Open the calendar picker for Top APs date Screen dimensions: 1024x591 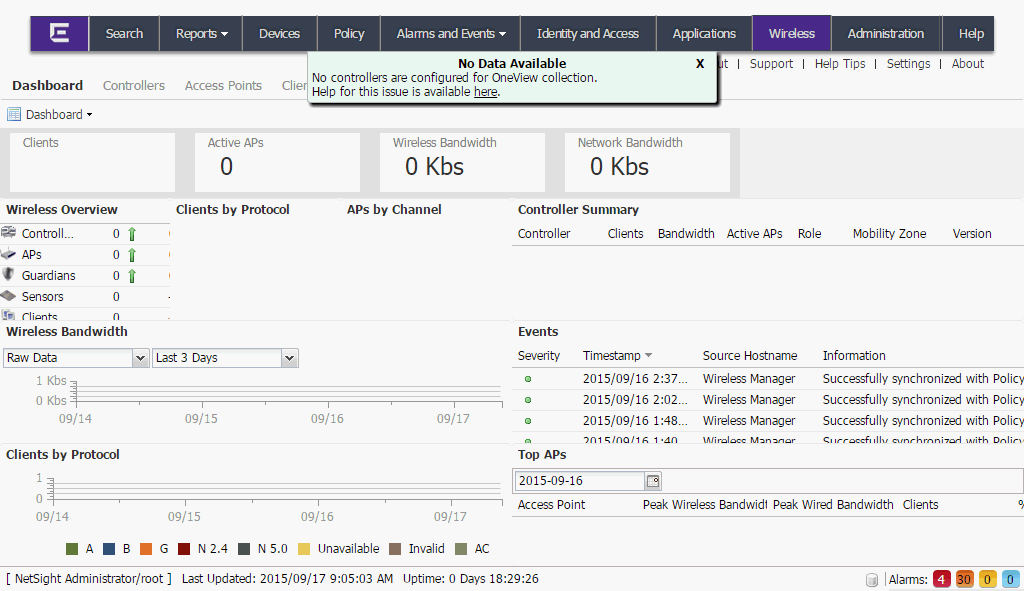click(x=652, y=481)
